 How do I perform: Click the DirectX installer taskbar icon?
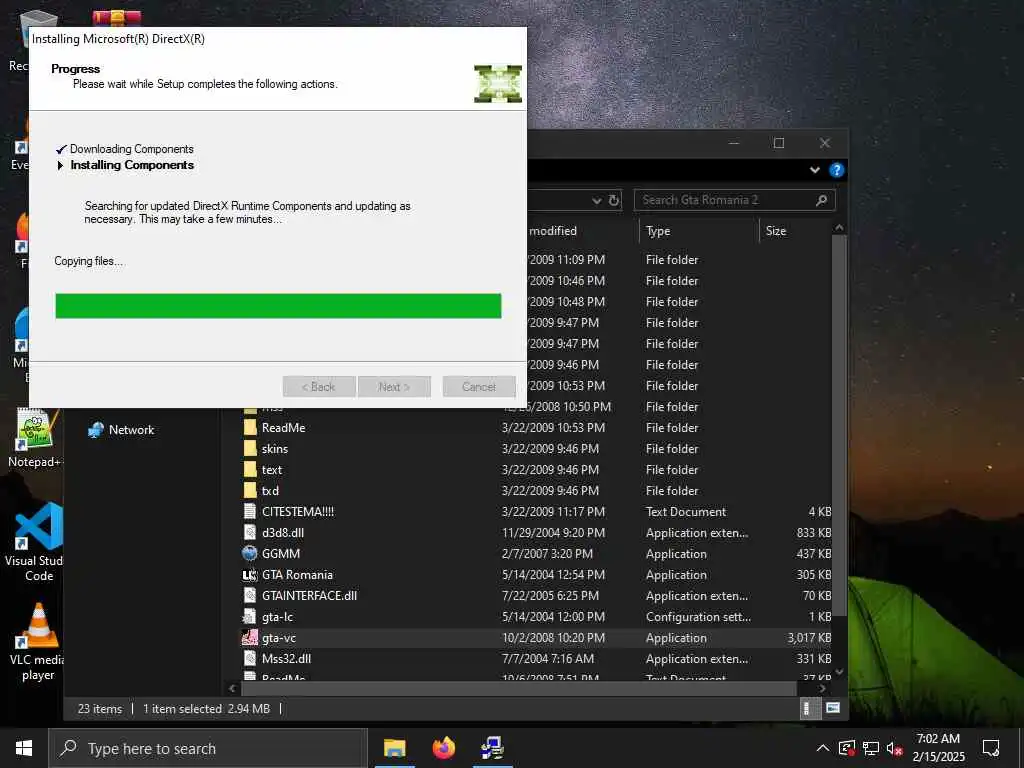(492, 748)
